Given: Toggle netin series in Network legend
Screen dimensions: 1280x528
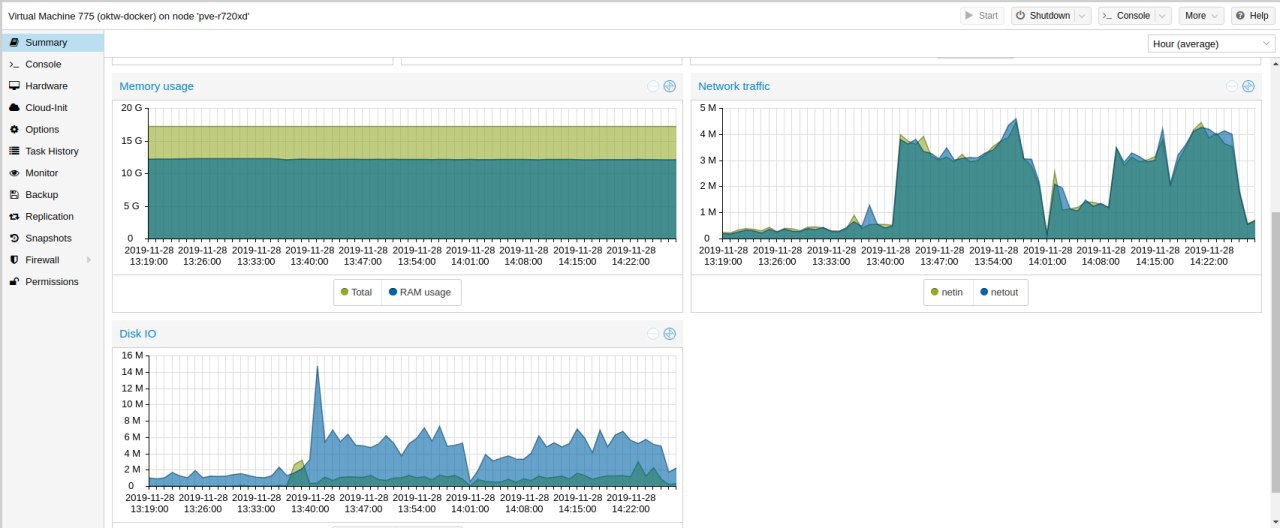Looking at the screenshot, I should point(947,292).
